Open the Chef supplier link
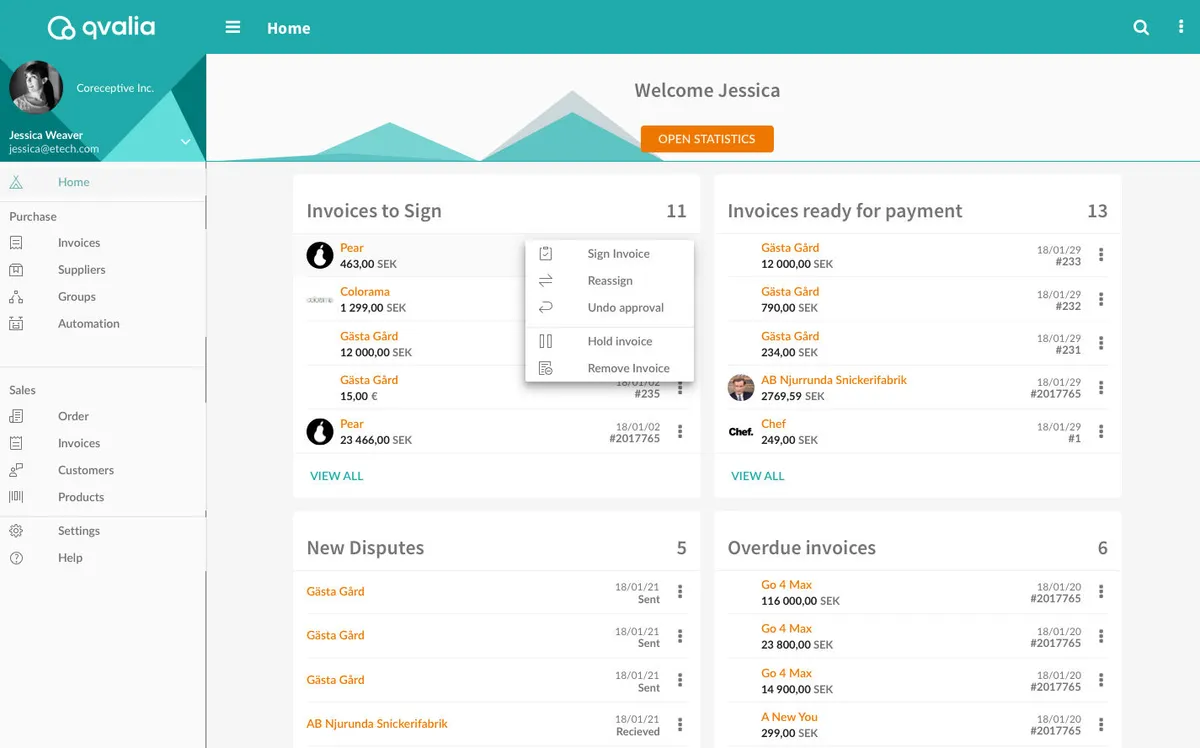This screenshot has height=748, width=1200. click(x=773, y=424)
